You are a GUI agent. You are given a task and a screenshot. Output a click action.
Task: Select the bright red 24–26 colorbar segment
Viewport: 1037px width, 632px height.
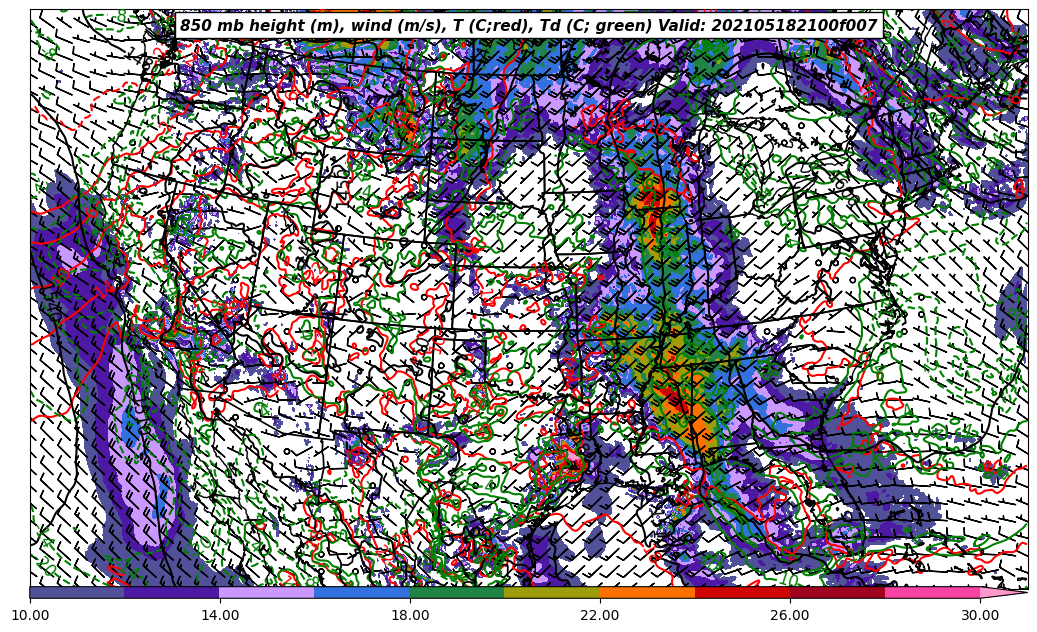742,592
